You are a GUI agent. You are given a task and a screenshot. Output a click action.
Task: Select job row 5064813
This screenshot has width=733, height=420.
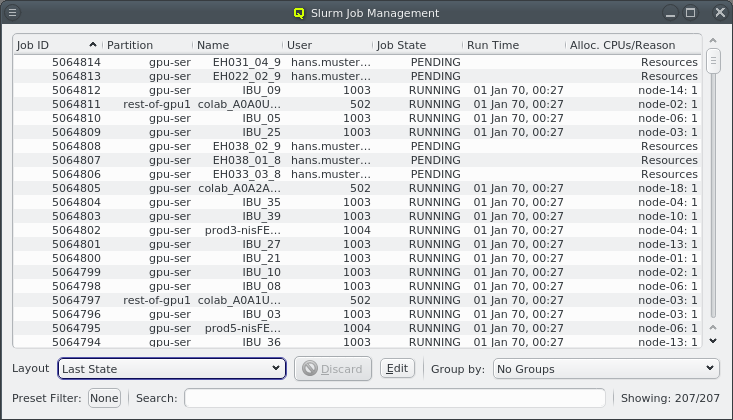(357, 76)
